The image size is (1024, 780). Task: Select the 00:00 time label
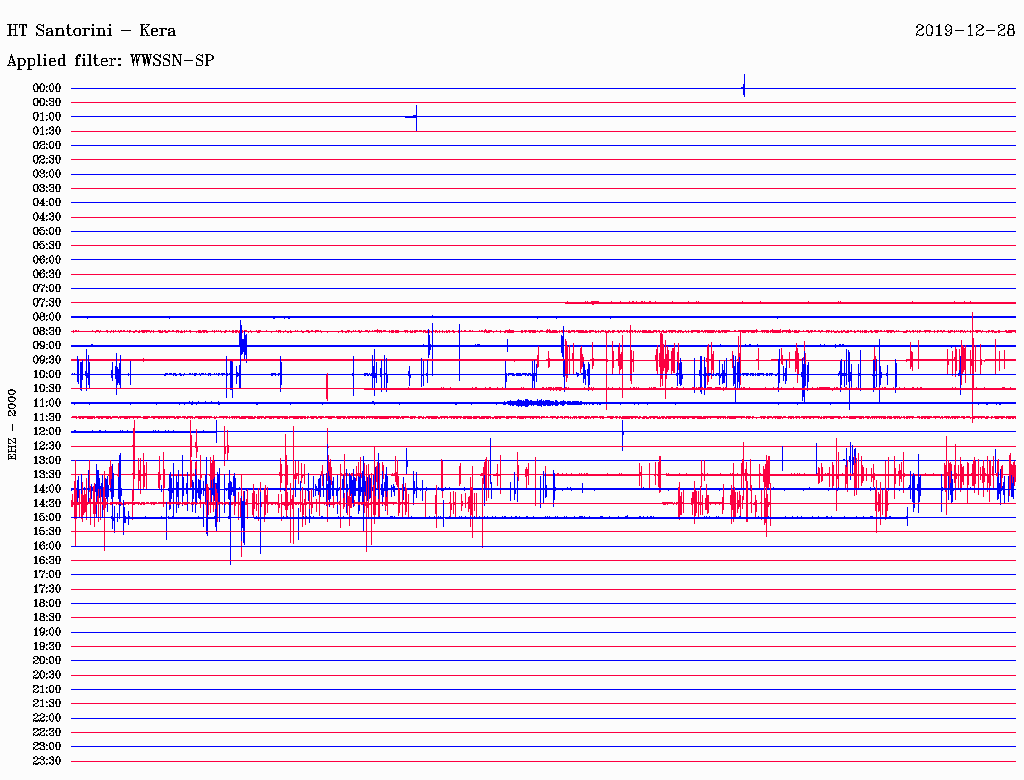47,88
